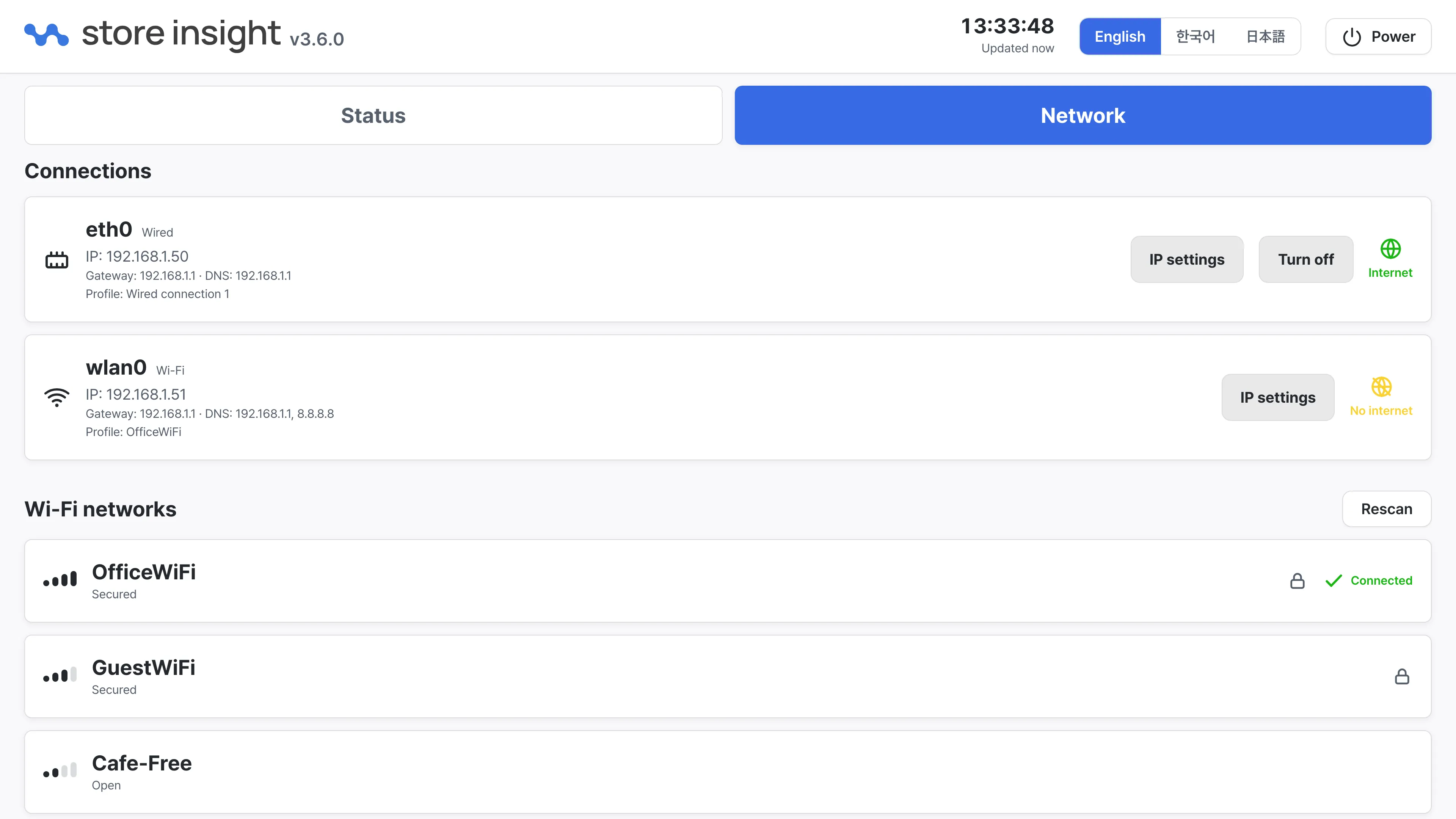The image size is (1456, 819).
Task: Click the wlan0 Wi-Fi signal icon
Action: point(56,397)
